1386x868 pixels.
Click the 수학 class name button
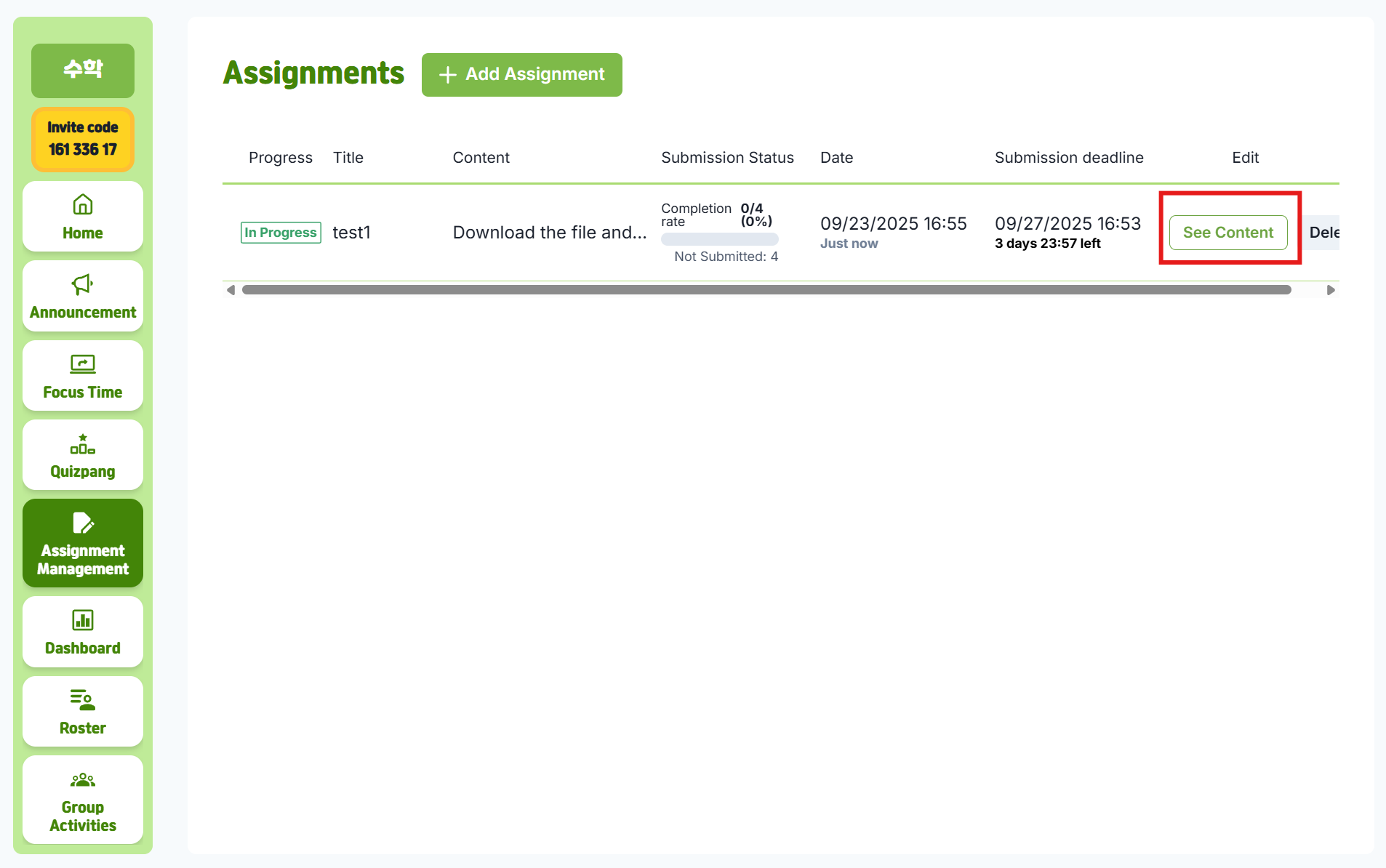pyautogui.click(x=83, y=71)
